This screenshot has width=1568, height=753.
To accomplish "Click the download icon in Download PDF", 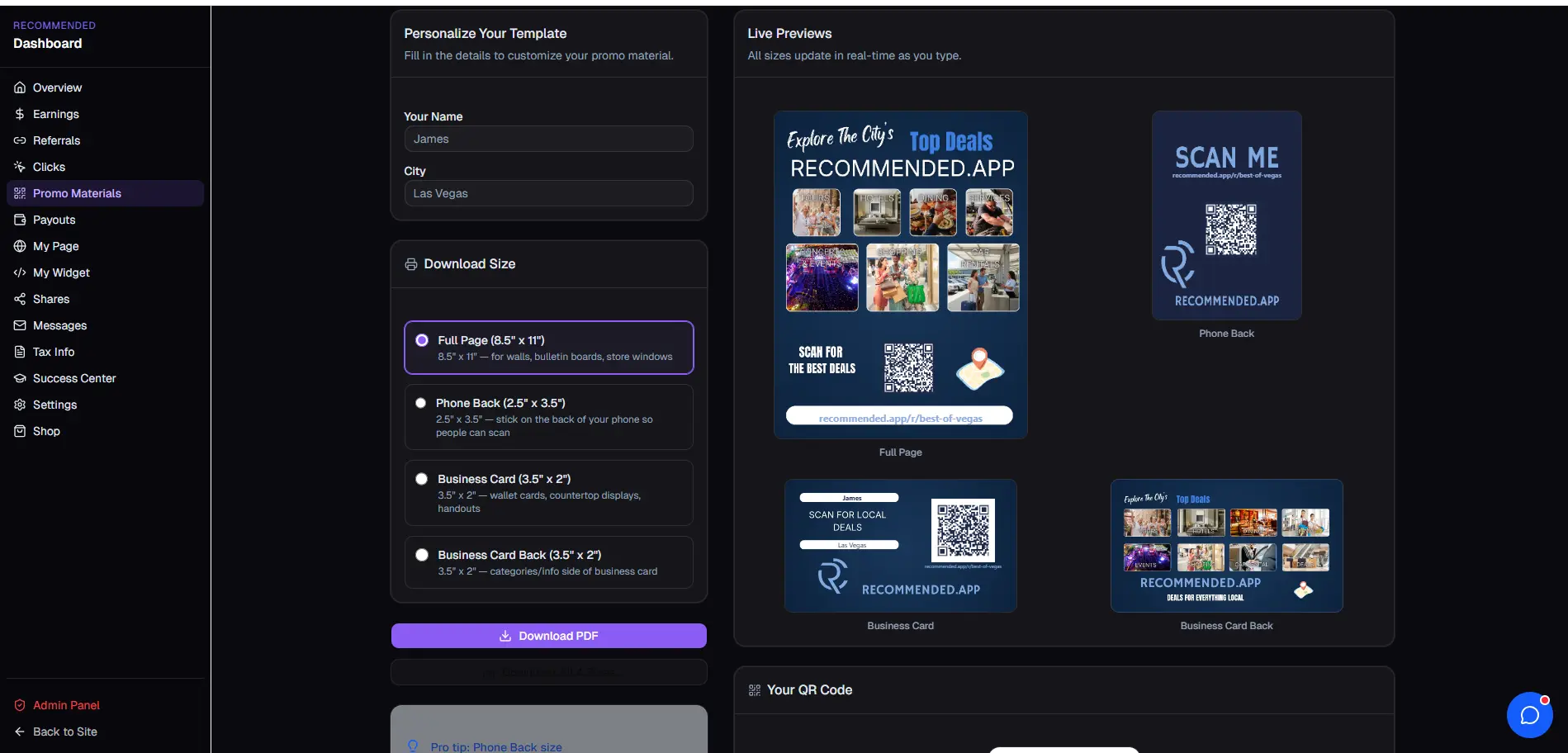I will [505, 636].
